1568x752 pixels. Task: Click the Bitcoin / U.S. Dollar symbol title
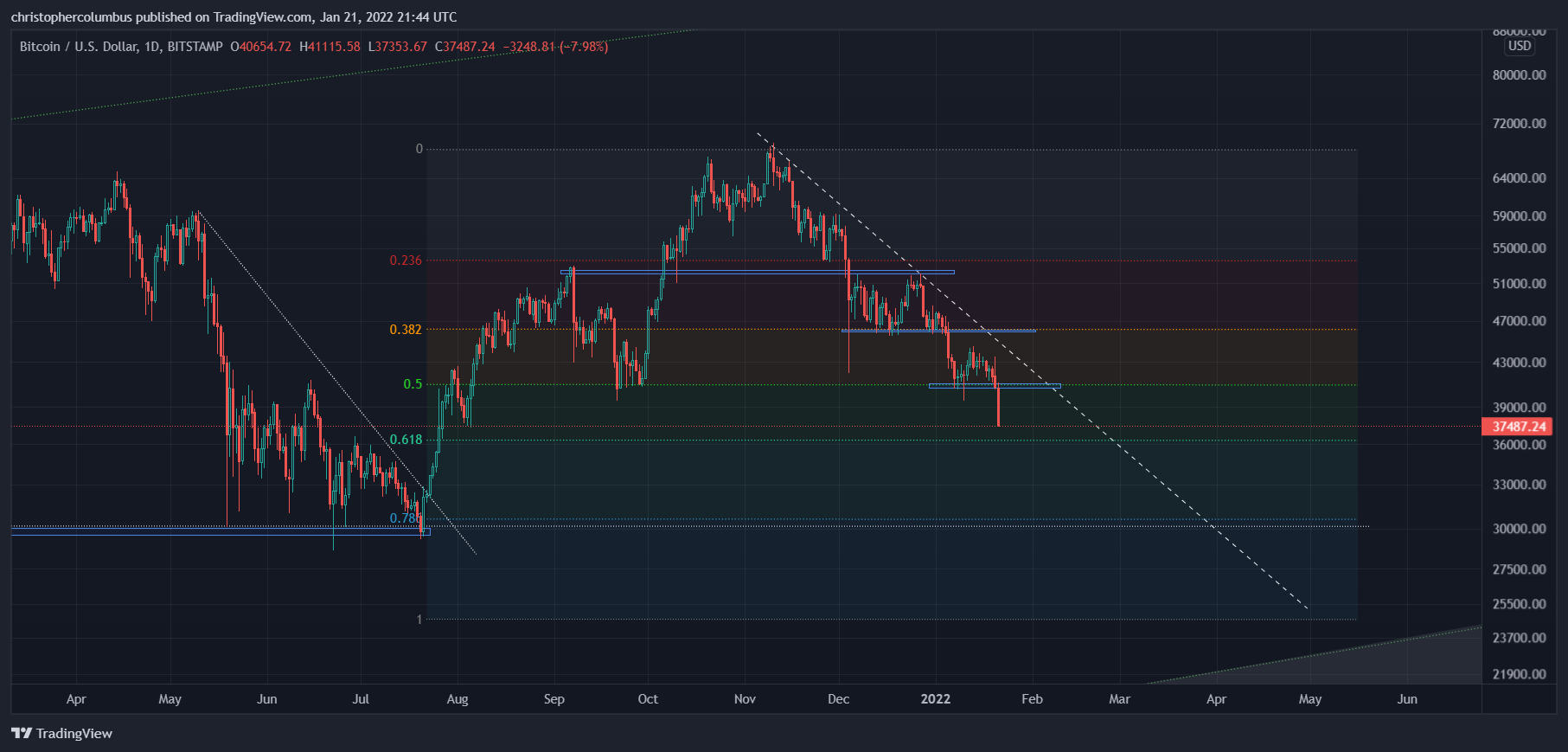point(78,47)
